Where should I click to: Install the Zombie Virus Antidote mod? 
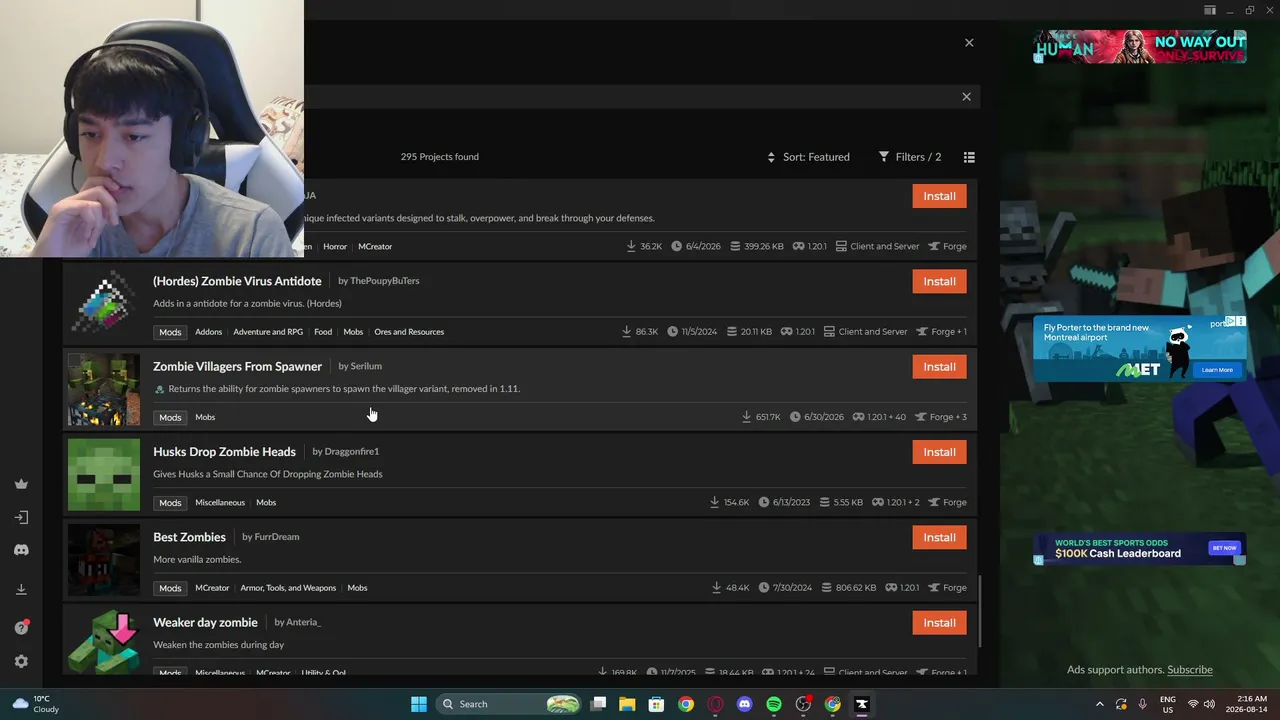[939, 281]
